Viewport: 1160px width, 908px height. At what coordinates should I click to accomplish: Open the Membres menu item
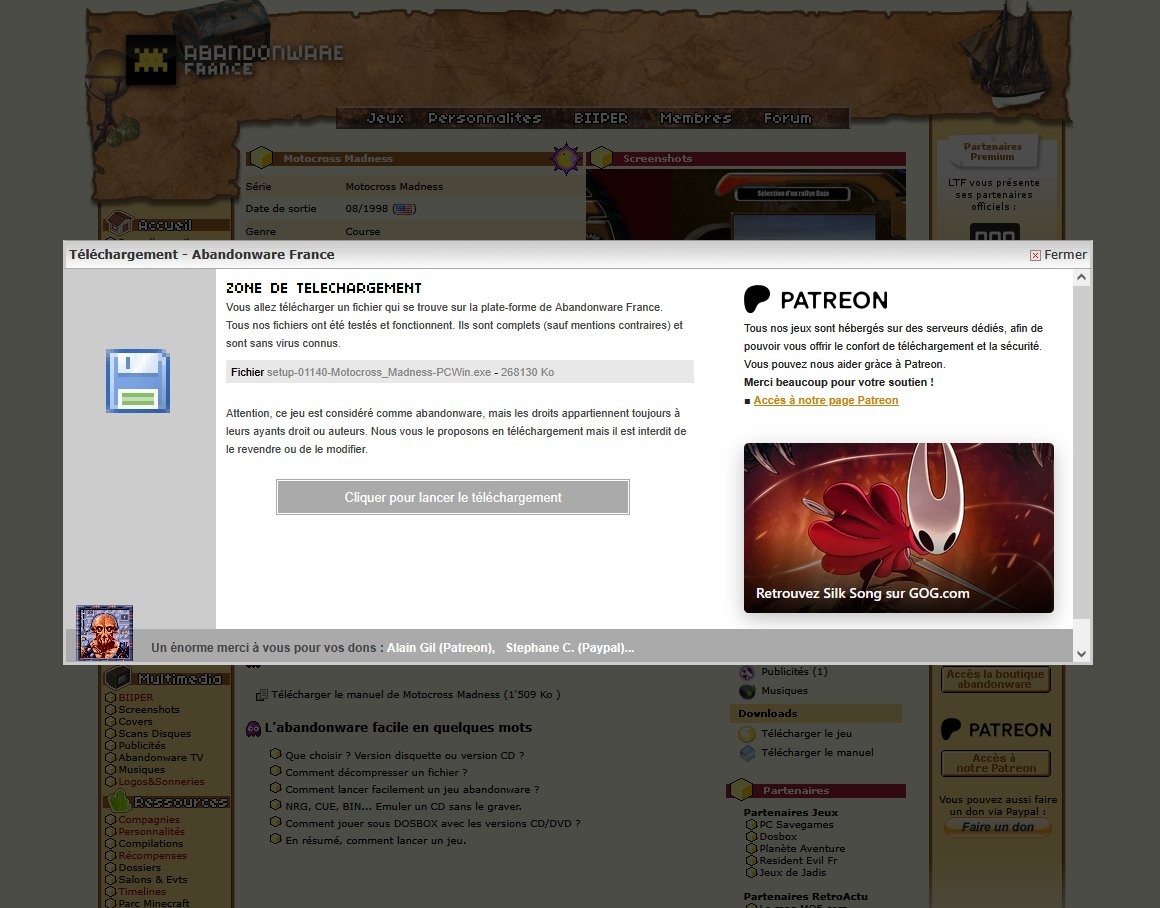click(695, 118)
